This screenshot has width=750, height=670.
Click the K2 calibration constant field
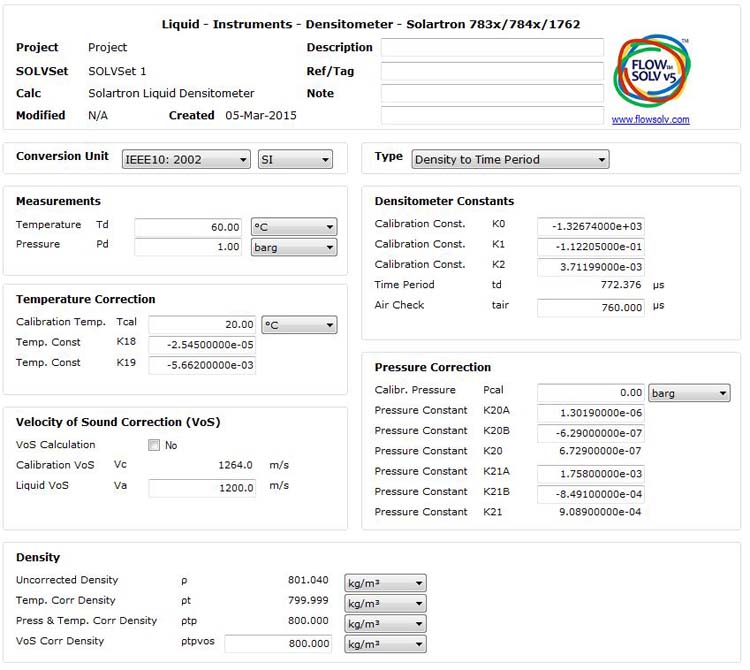(x=591, y=267)
